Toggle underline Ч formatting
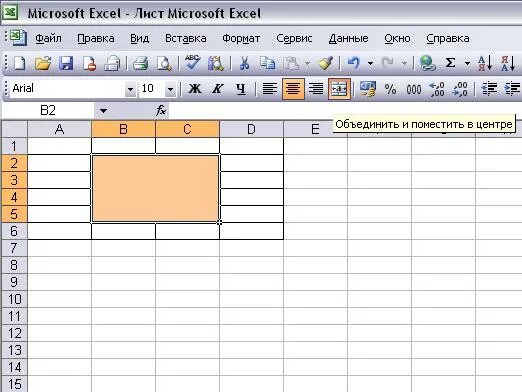The height and width of the screenshot is (392, 522). click(241, 89)
